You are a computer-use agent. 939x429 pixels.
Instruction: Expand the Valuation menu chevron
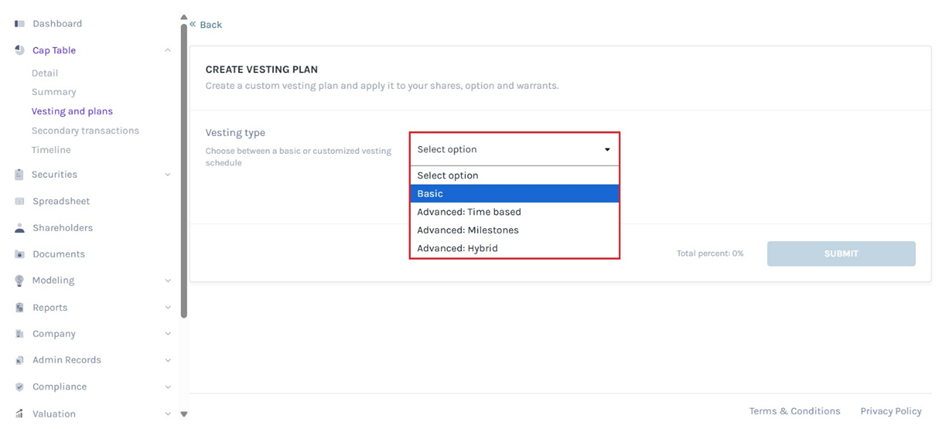(x=168, y=413)
